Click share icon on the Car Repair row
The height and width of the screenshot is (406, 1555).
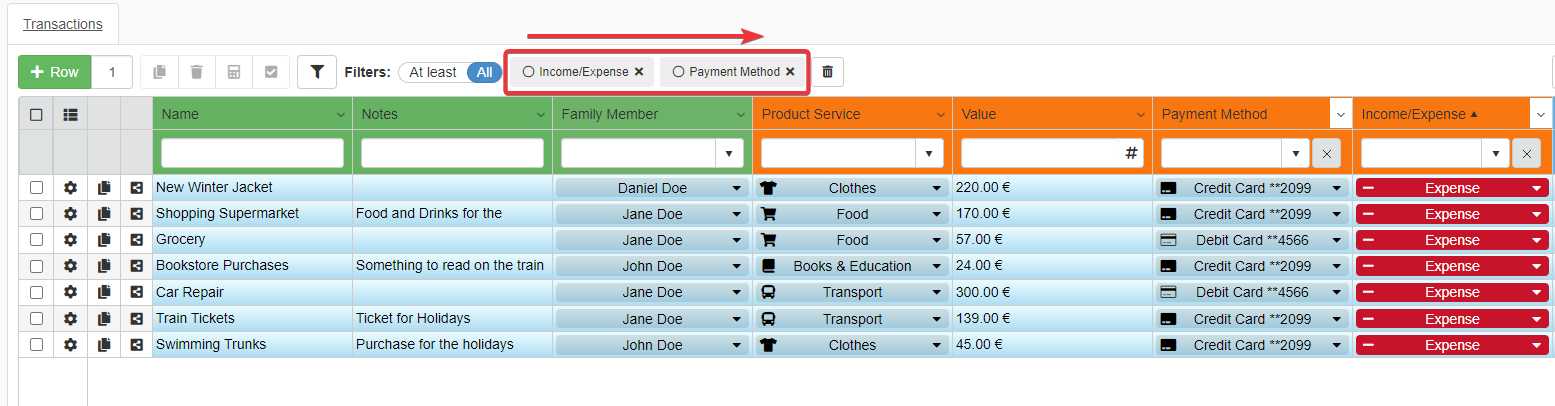point(137,292)
